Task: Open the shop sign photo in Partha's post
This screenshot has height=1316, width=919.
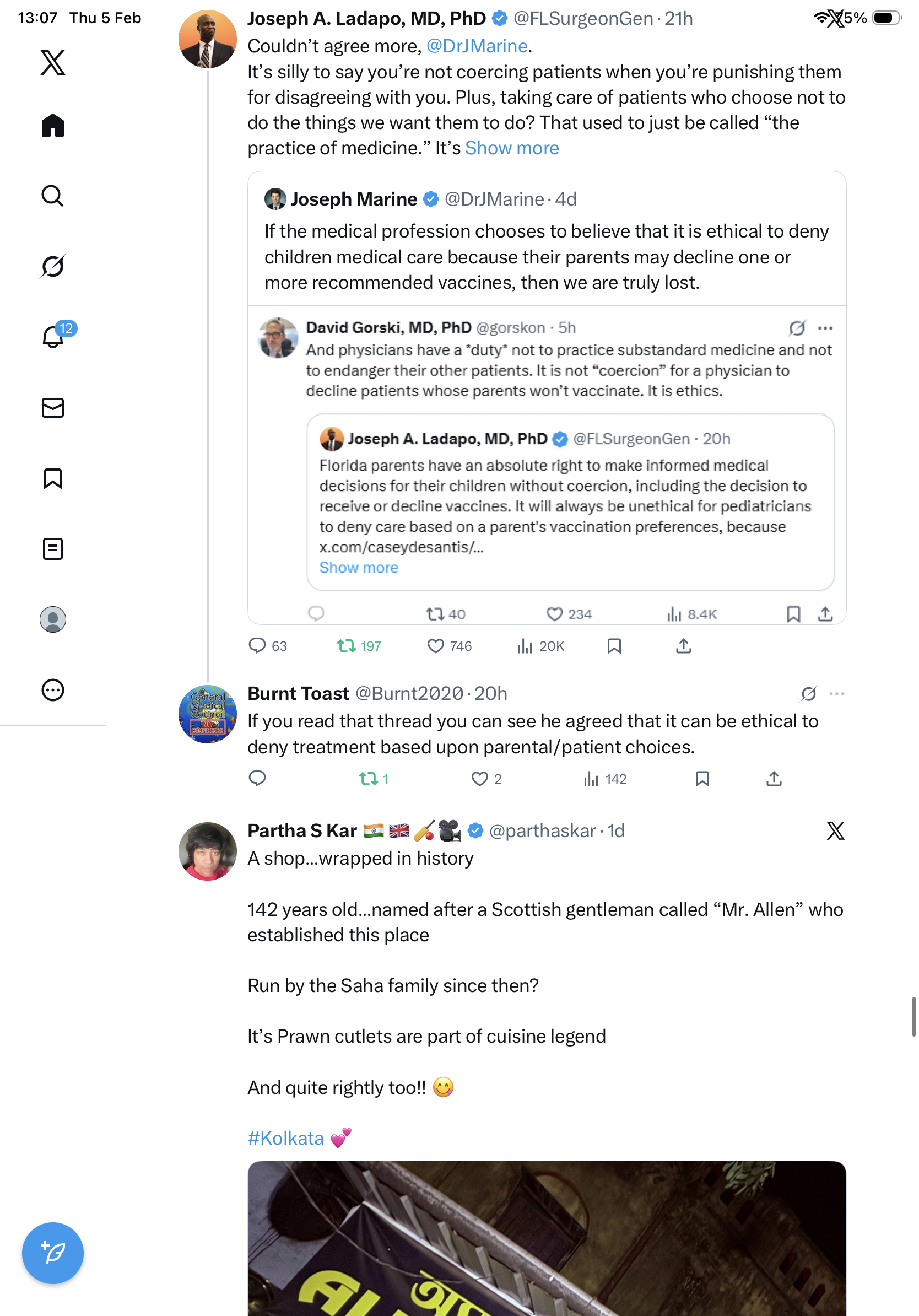Action: click(547, 1238)
